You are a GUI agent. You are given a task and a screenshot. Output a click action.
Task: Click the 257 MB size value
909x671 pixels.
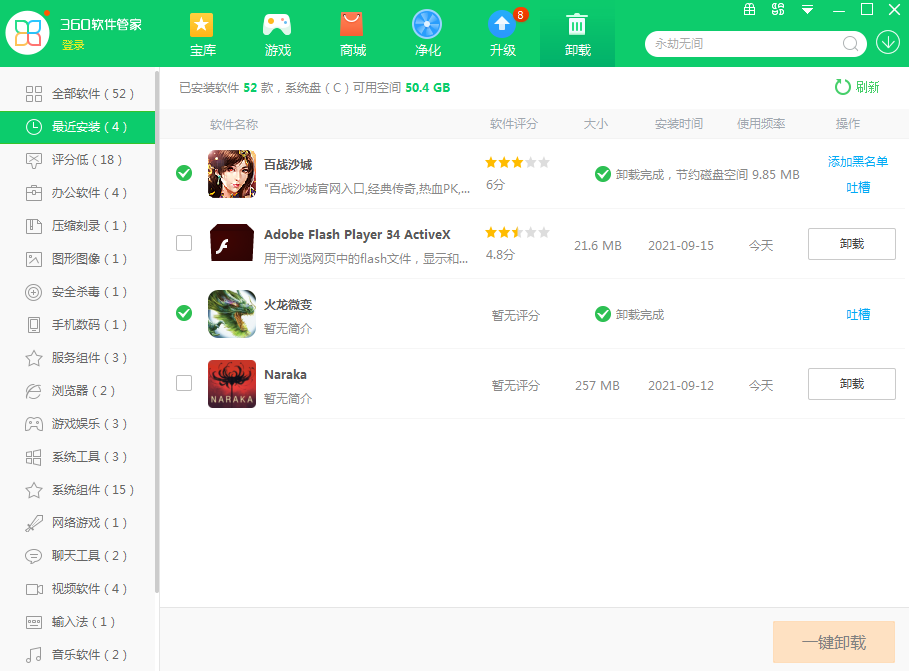click(597, 386)
